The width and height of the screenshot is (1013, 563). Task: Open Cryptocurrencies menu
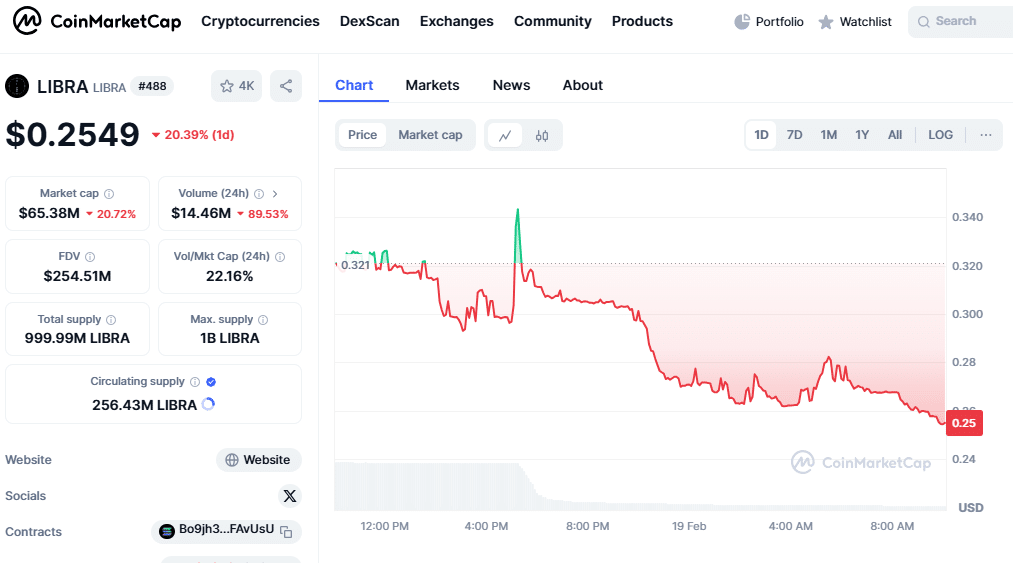point(260,21)
